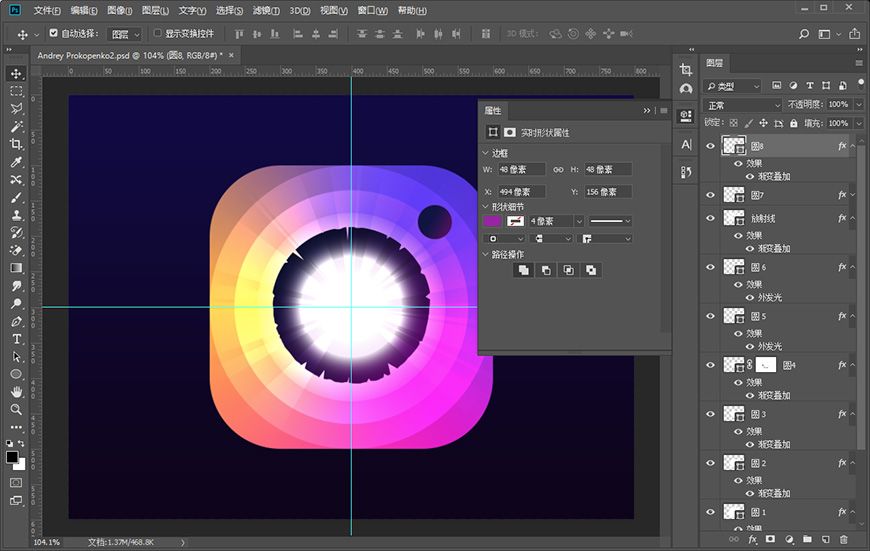The width and height of the screenshot is (870, 551).
Task: Toggle visibility of 图 6 layer
Action: [710, 267]
